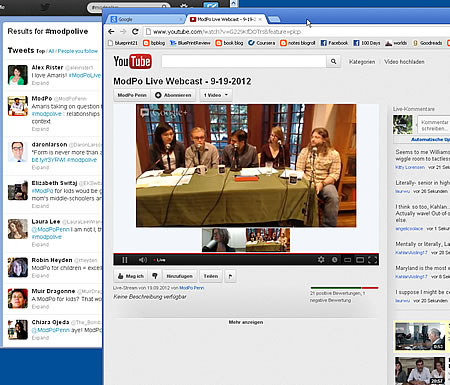Click Video hochladen

point(404,62)
